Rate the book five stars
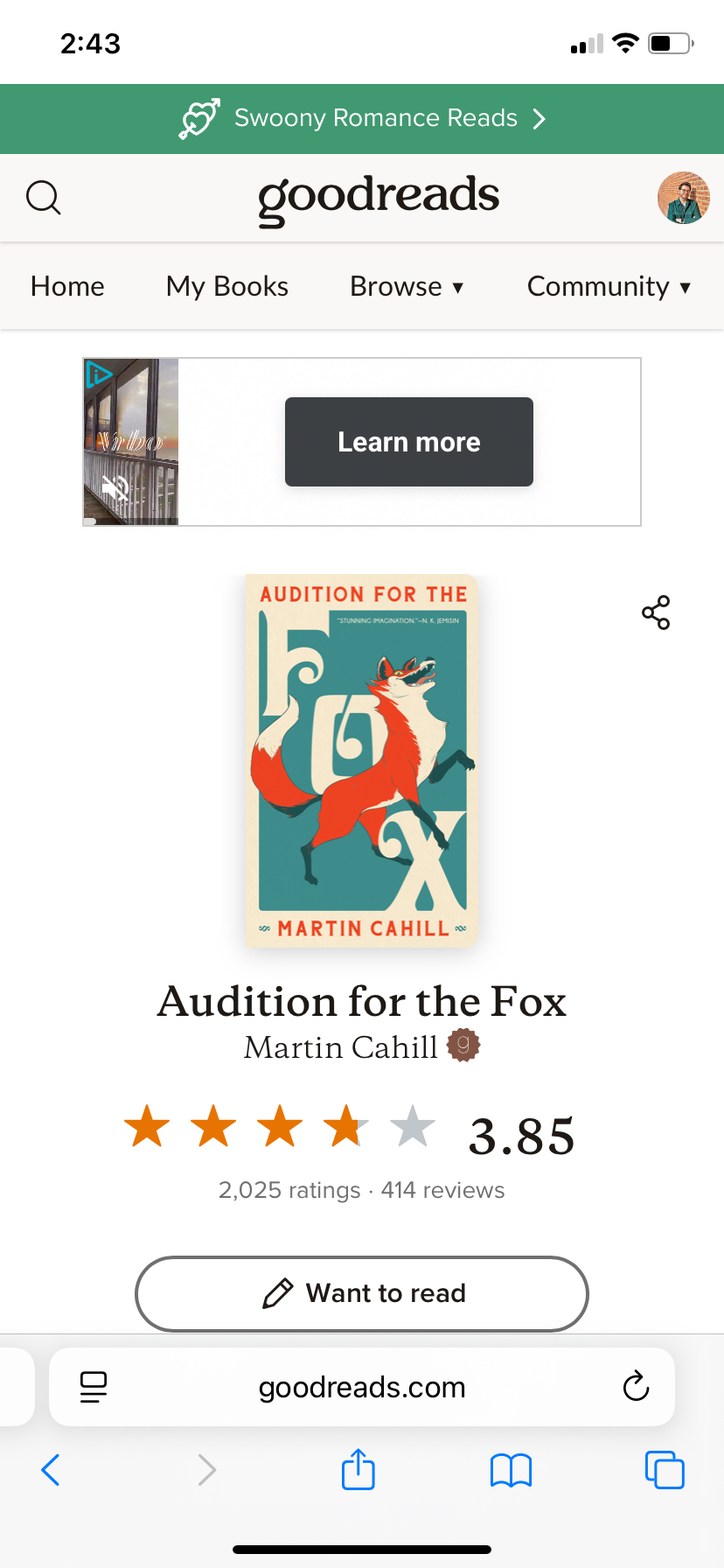724x1568 pixels. pos(412,1127)
